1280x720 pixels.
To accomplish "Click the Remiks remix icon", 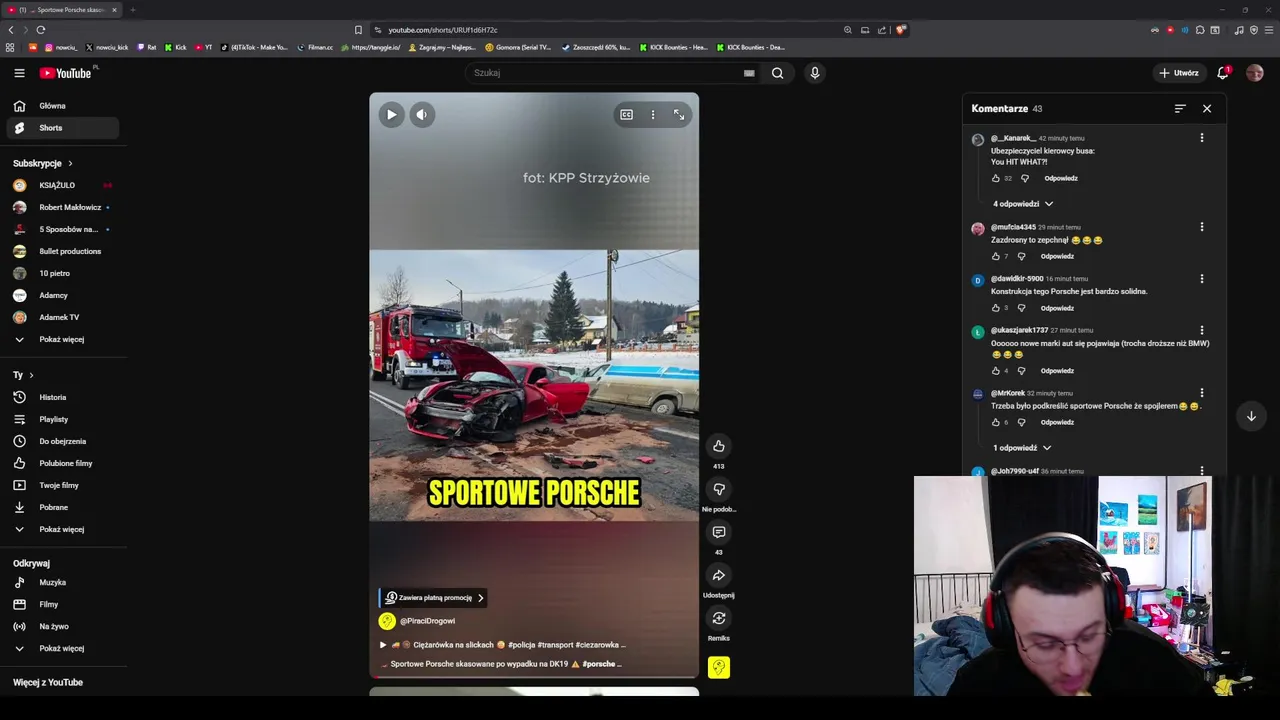I will 718,618.
